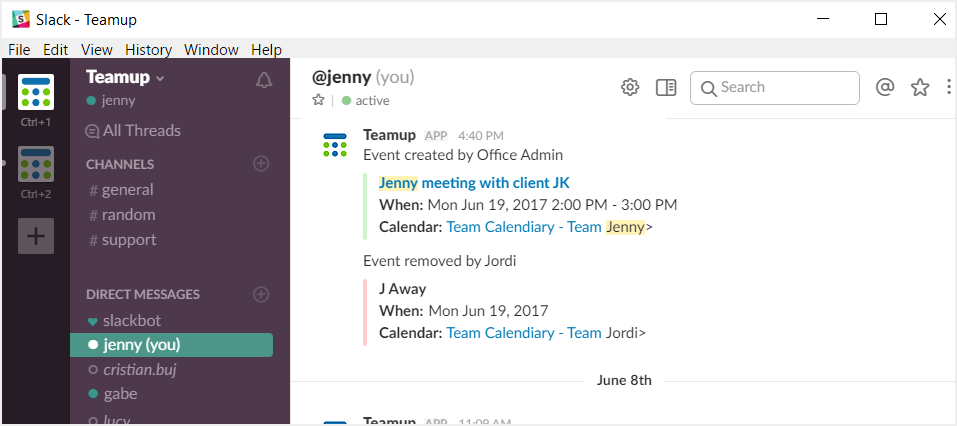Start a direct message with plus icon

[x=261, y=294]
